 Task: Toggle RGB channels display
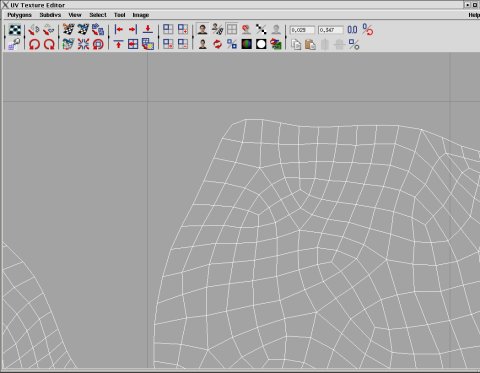click(247, 44)
